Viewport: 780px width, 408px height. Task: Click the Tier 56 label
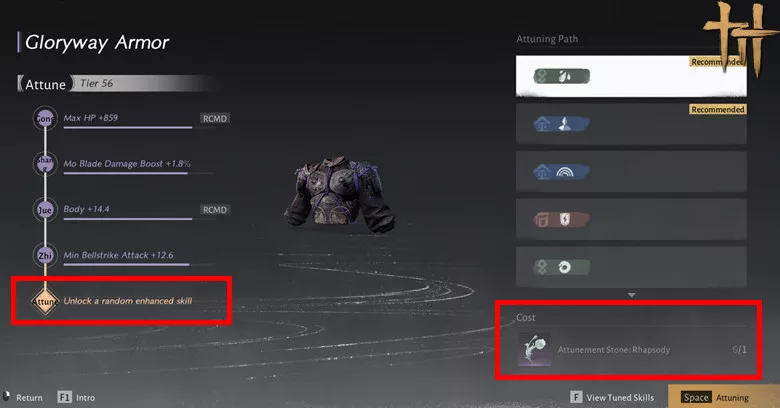[97, 83]
